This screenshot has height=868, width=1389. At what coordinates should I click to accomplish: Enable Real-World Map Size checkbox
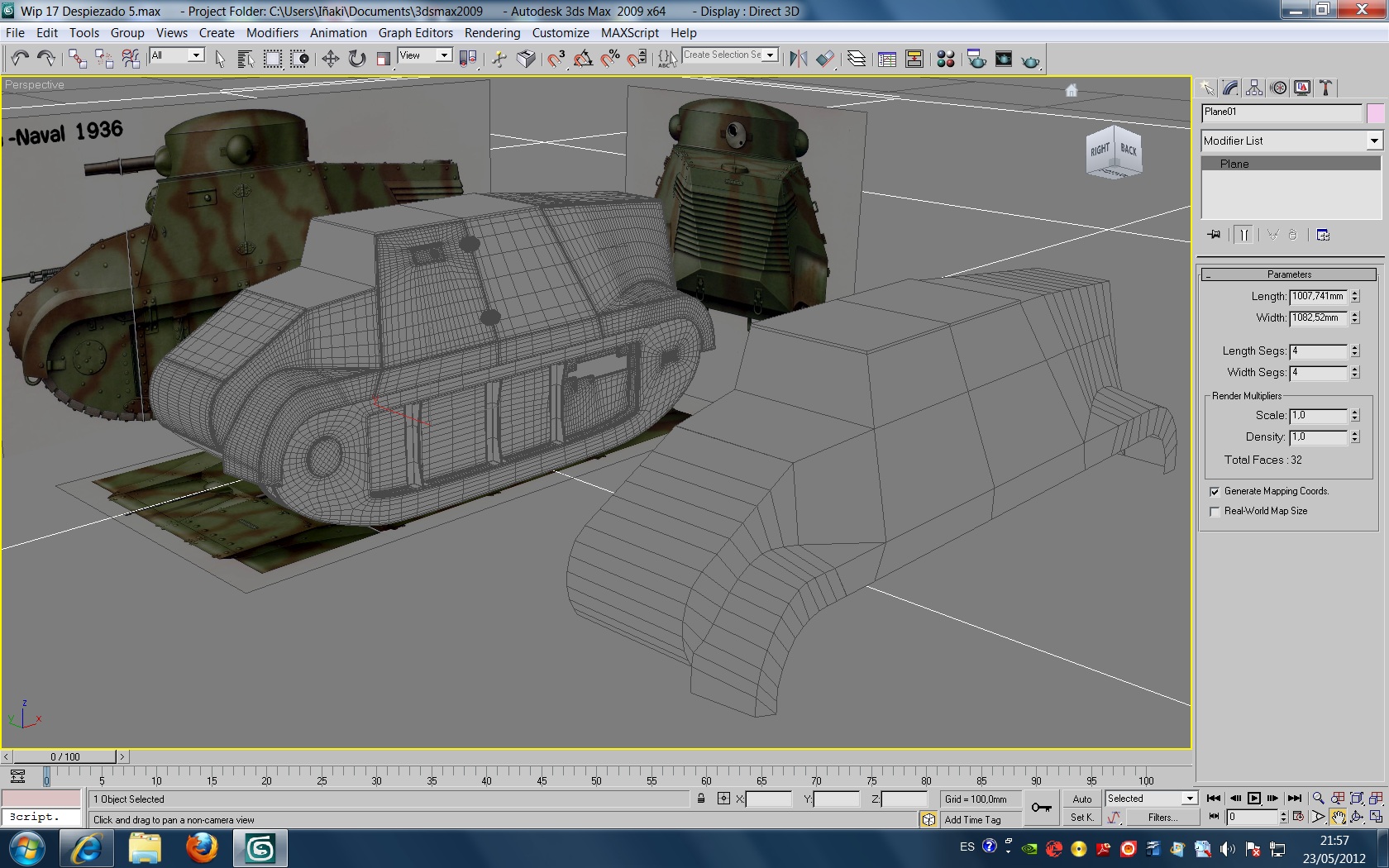coord(1215,512)
